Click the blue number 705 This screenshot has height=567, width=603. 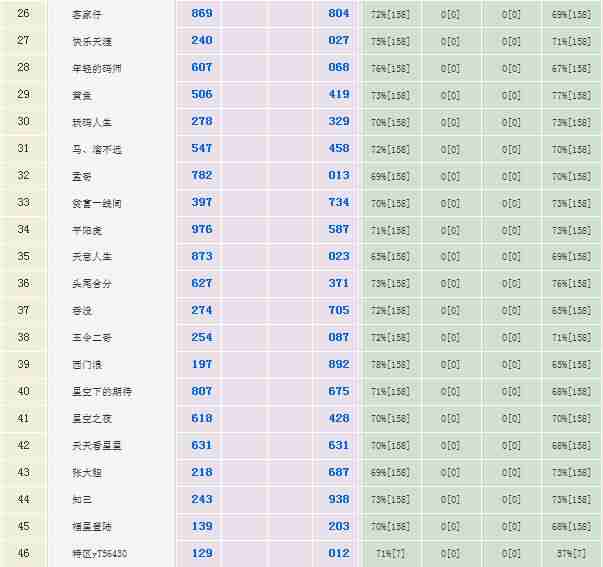point(339,310)
